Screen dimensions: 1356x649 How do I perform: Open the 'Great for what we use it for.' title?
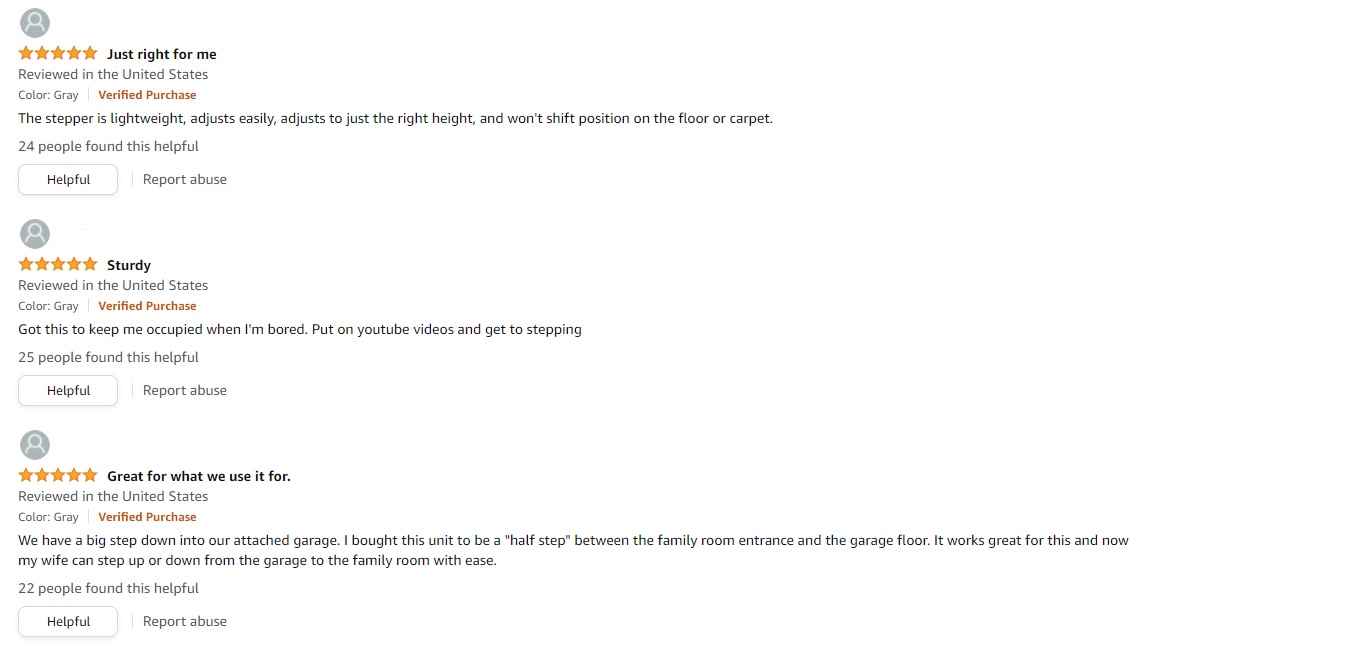coord(199,476)
